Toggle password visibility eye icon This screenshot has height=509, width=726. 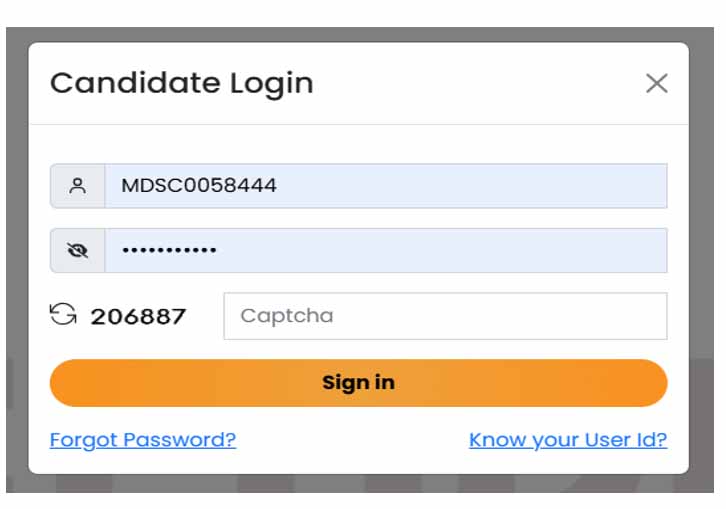(x=77, y=251)
